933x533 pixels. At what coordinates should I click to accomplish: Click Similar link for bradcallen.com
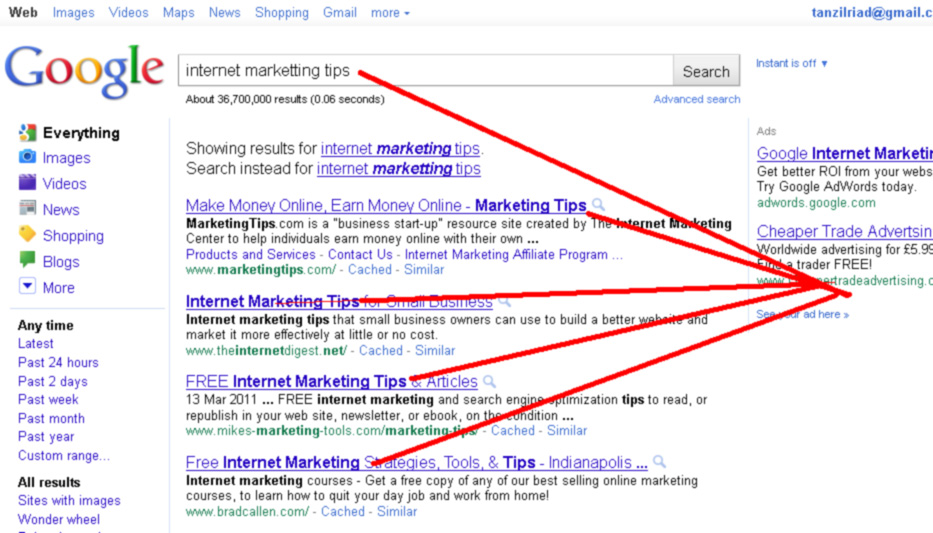point(397,511)
